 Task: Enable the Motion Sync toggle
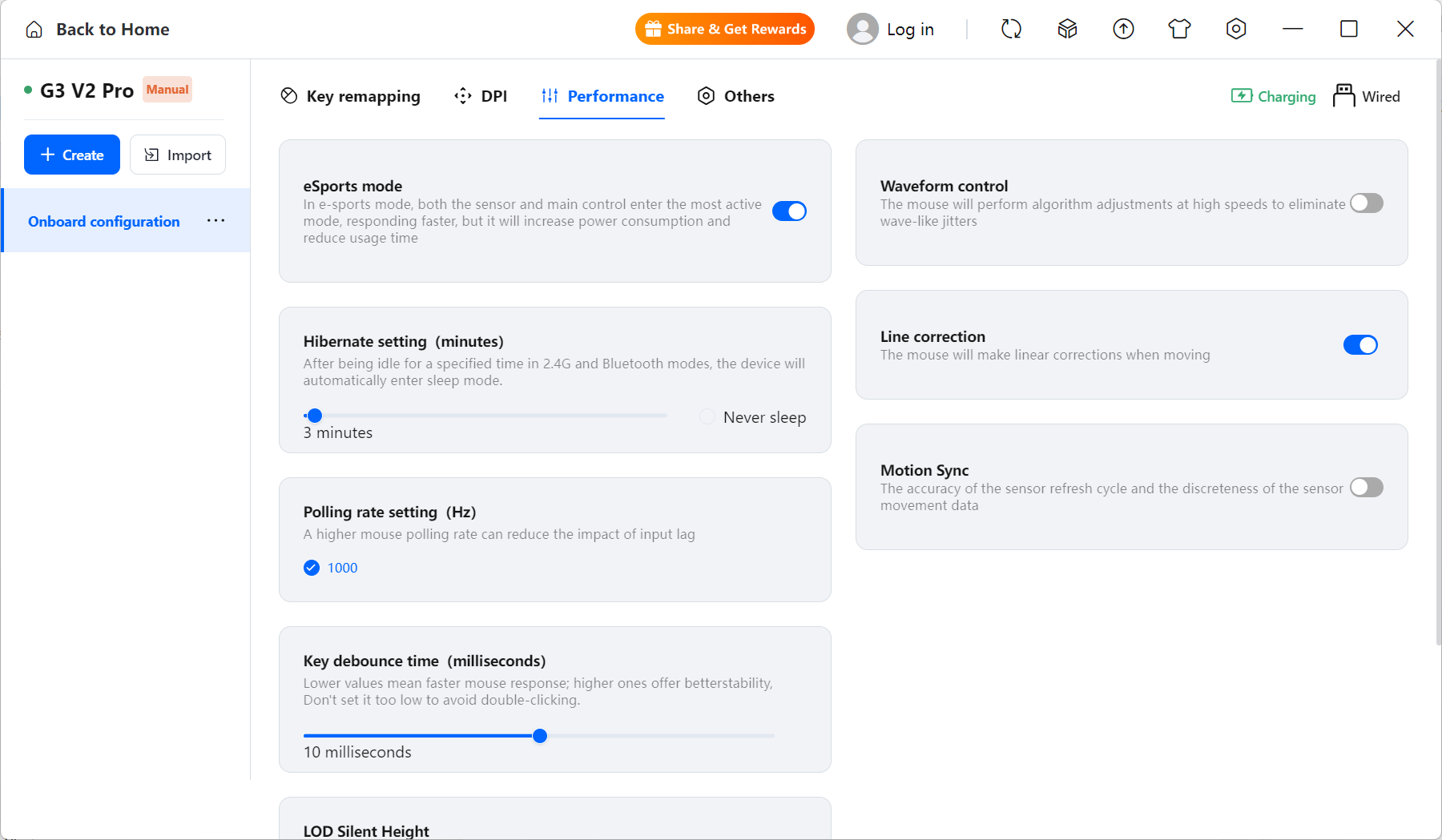click(1367, 488)
